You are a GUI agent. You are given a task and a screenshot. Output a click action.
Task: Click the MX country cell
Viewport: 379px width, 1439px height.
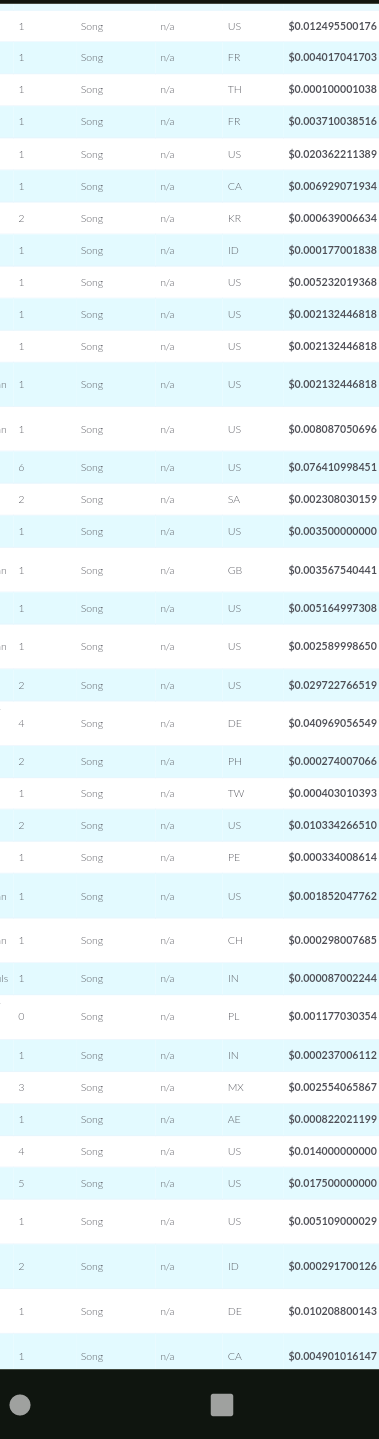coord(235,1087)
